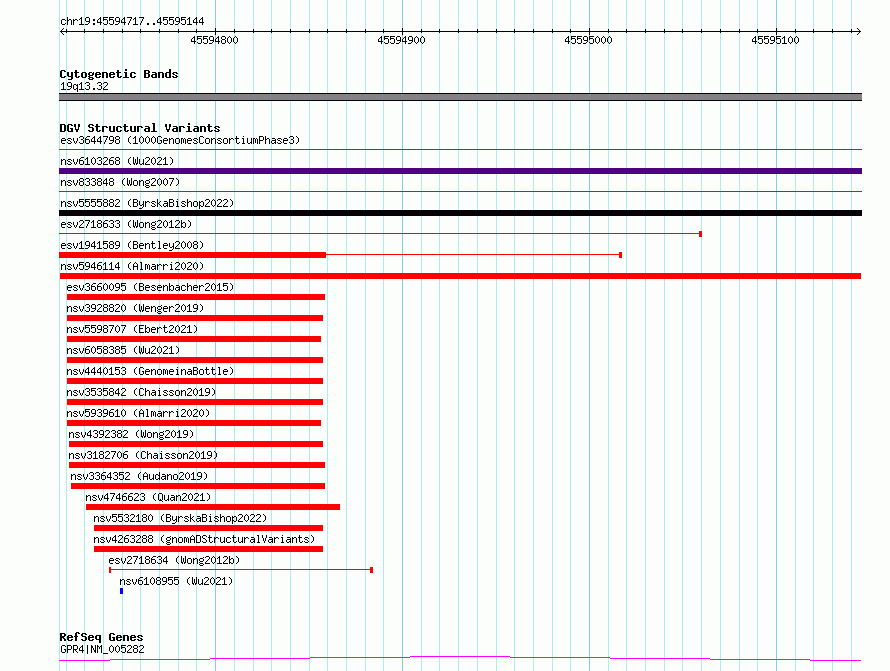The width and height of the screenshot is (890, 671).
Task: Click the nsv5946114 full-width red bar
Action: click(460, 276)
